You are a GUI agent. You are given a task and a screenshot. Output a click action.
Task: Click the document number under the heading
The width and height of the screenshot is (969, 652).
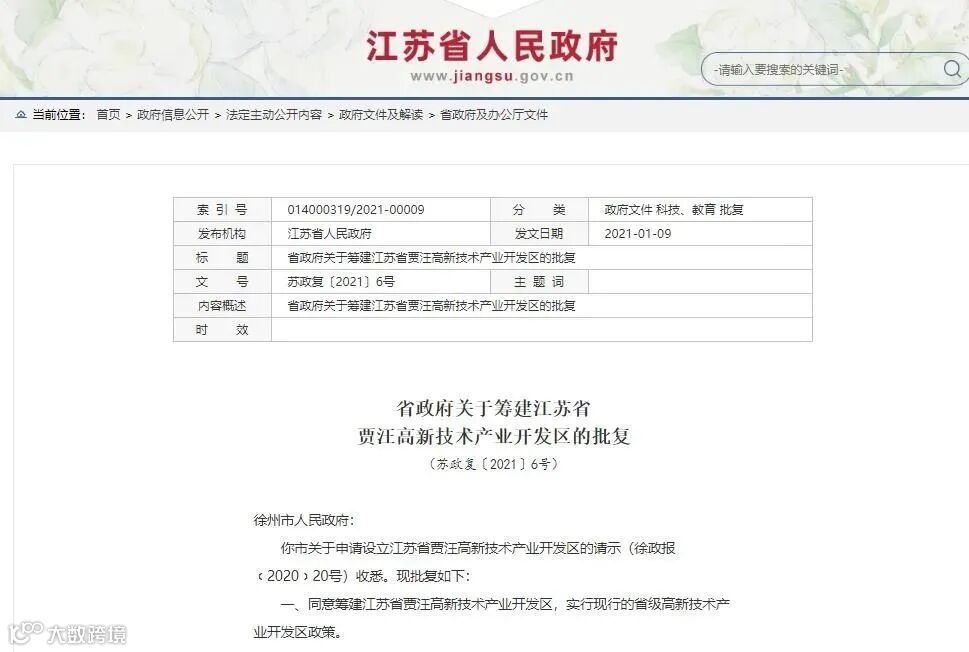pyautogui.click(x=493, y=464)
